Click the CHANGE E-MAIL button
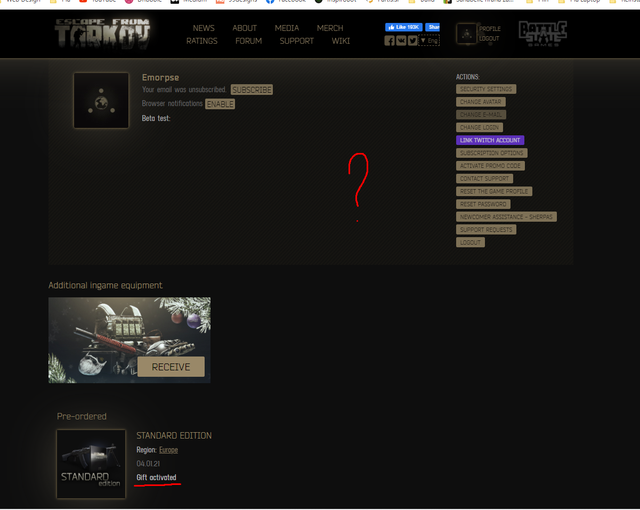The image size is (640, 510). pos(481,115)
